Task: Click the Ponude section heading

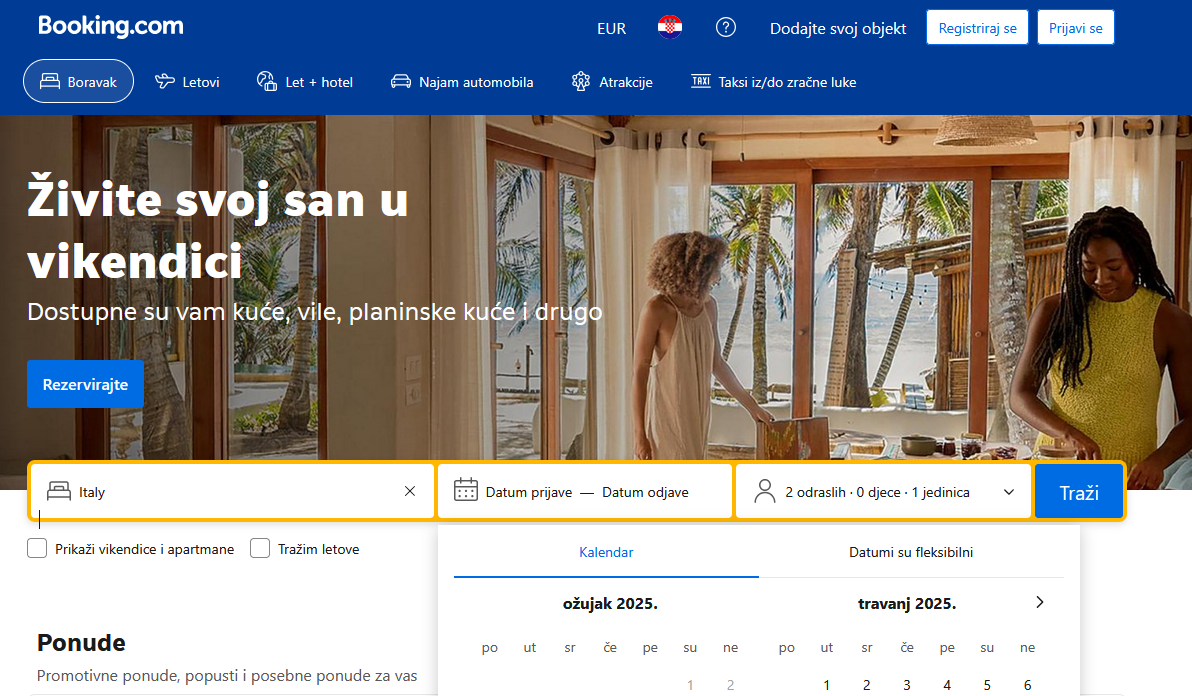Action: [81, 642]
